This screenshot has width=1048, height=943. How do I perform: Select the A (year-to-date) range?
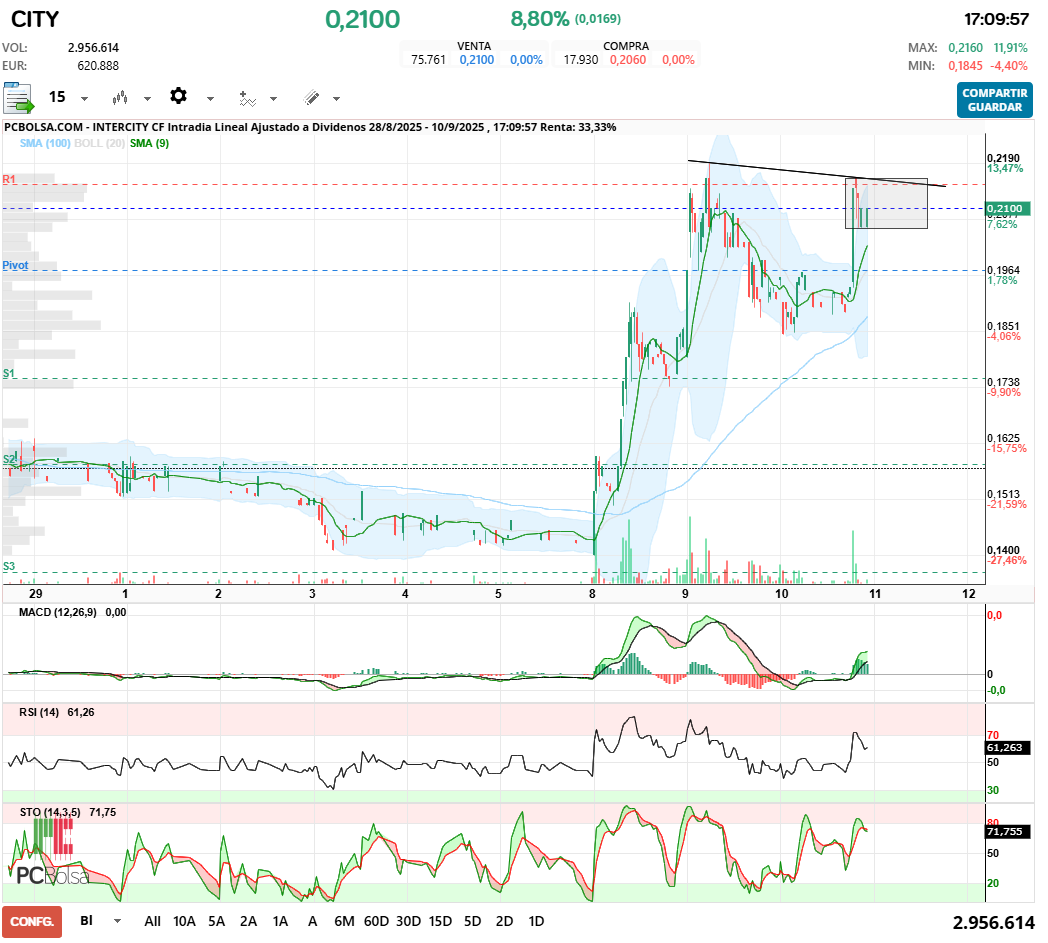(312, 922)
